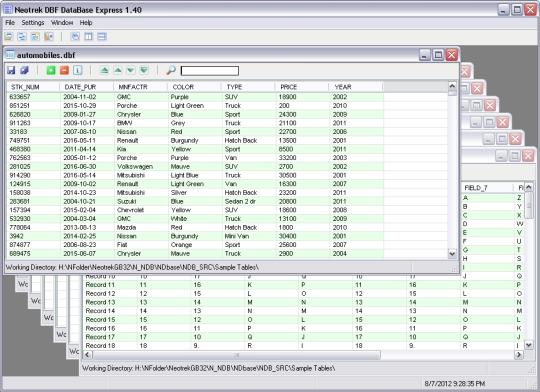Click the TYPE column header
Screen dimensions: 540x392
click(248, 87)
